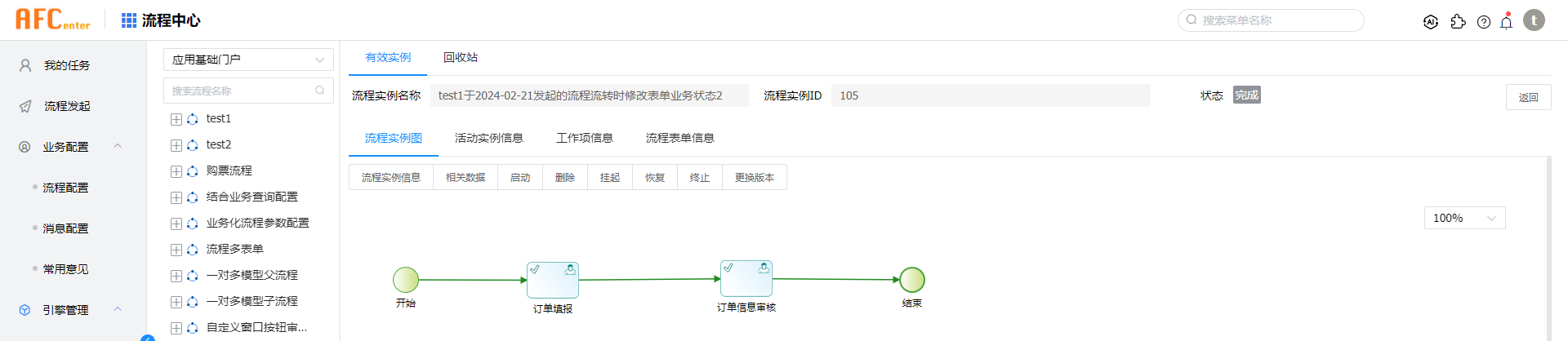Click the AI assistant icon in header
Viewport: 1568px width, 341px height.
click(1430, 22)
